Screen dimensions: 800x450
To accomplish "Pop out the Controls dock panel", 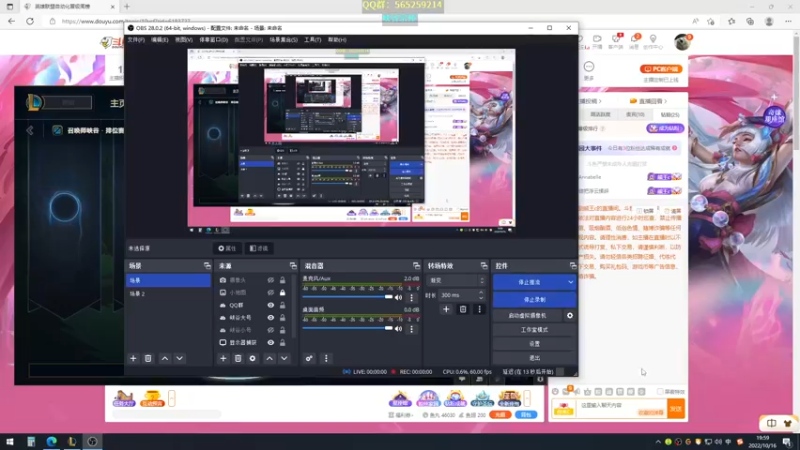I will coord(572,266).
